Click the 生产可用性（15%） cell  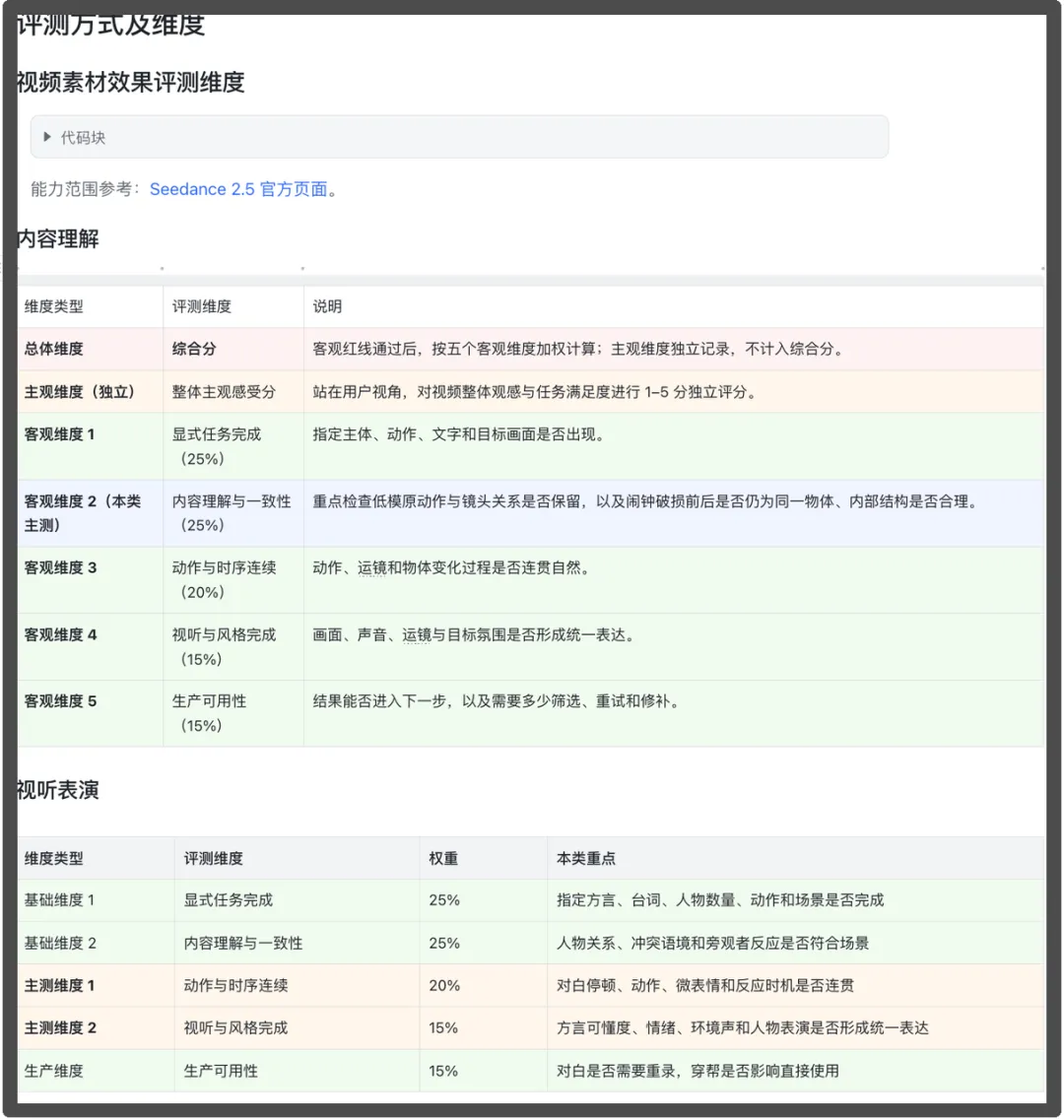pyautogui.click(x=233, y=713)
